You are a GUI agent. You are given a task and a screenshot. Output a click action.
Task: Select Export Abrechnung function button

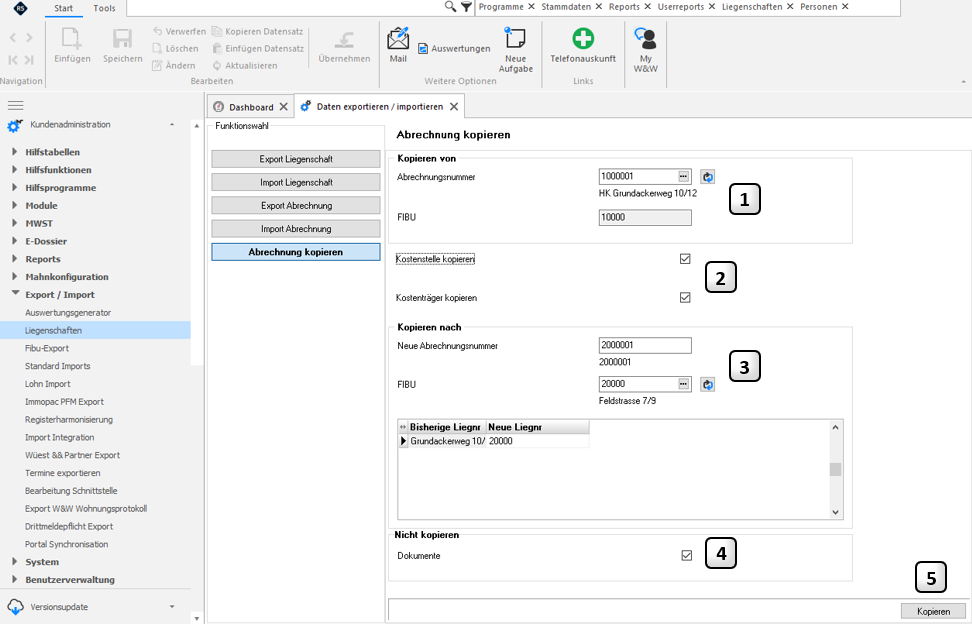tap(296, 206)
